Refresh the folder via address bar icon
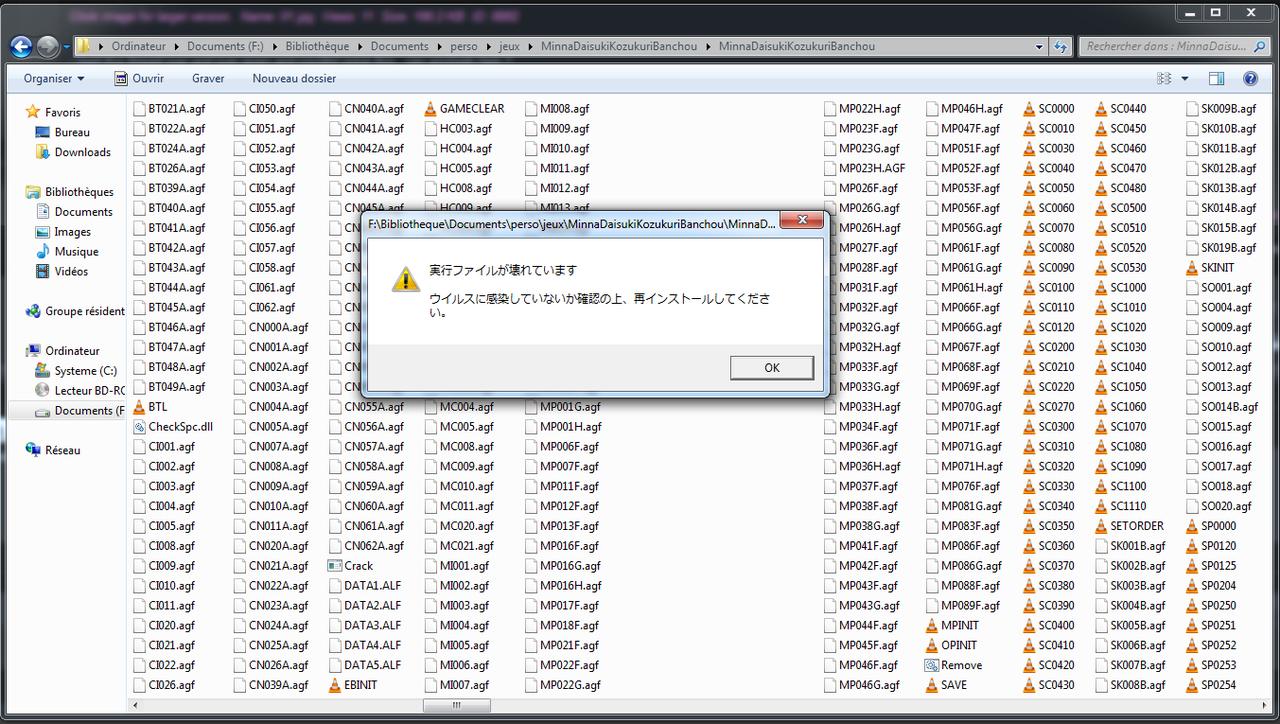The image size is (1280, 724). click(1060, 46)
